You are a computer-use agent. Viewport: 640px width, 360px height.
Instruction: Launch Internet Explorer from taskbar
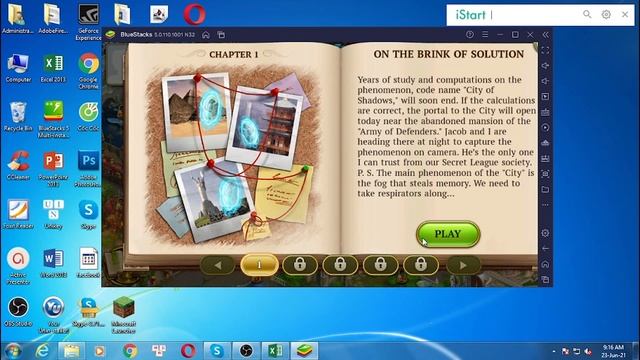pos(42,351)
